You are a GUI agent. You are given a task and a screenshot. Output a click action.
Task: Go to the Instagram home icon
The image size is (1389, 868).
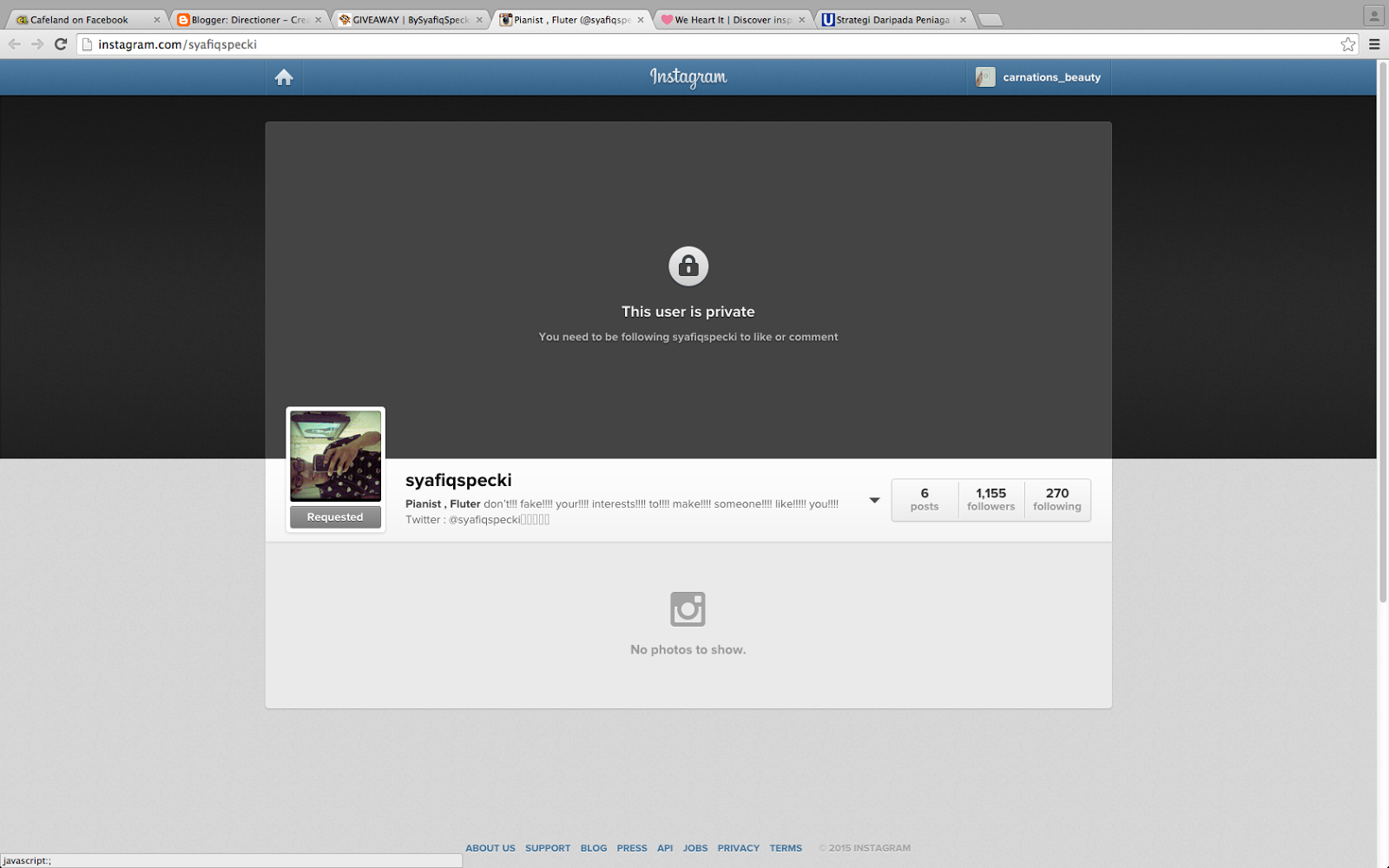click(x=284, y=78)
